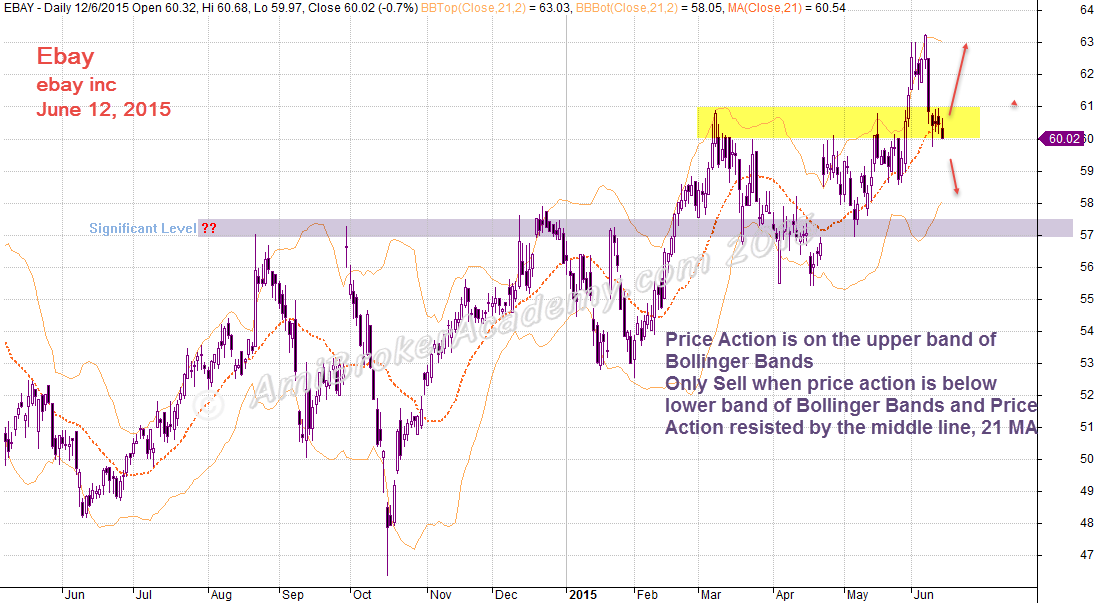Click the 'June 12, 2015' date label
1098x603 pixels.
coord(104,109)
